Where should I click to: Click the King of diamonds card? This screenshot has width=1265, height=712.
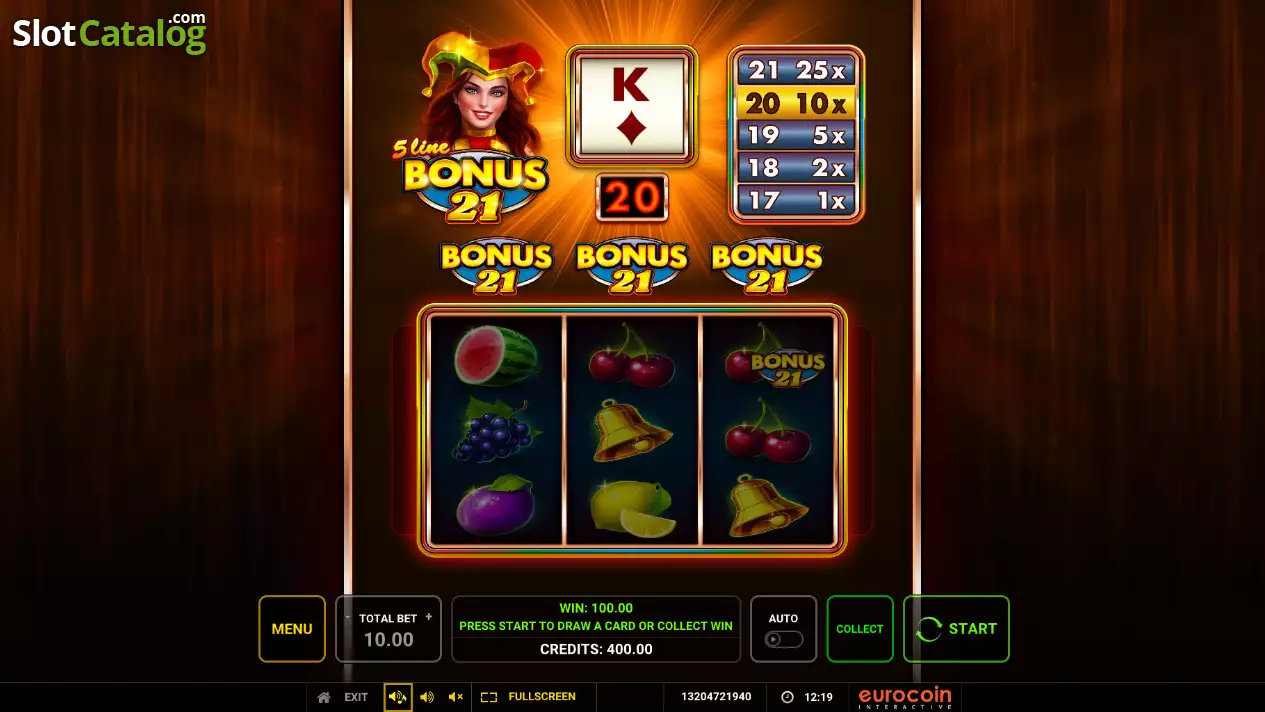click(631, 104)
